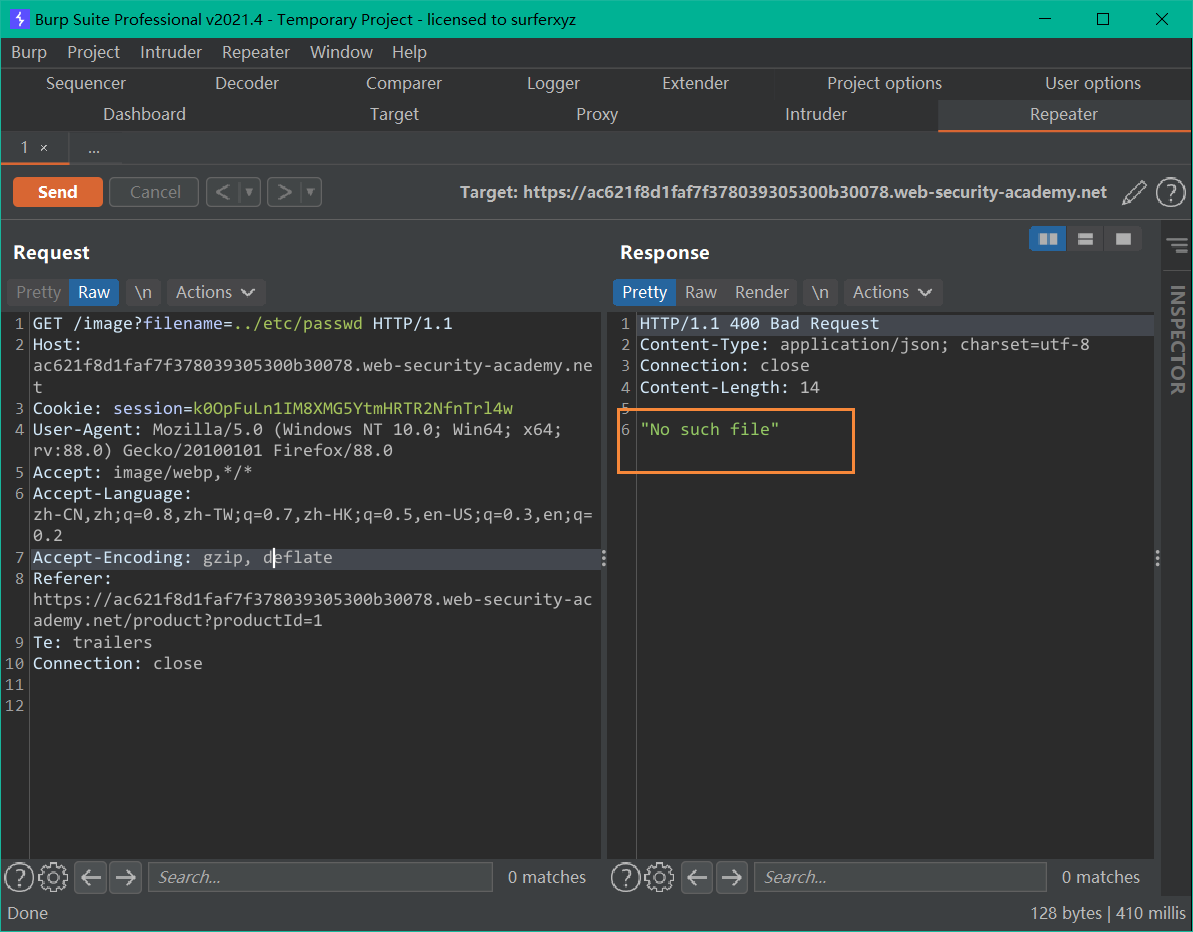This screenshot has width=1193, height=932.
Task: Switch request view to Pretty
Action: 38,292
